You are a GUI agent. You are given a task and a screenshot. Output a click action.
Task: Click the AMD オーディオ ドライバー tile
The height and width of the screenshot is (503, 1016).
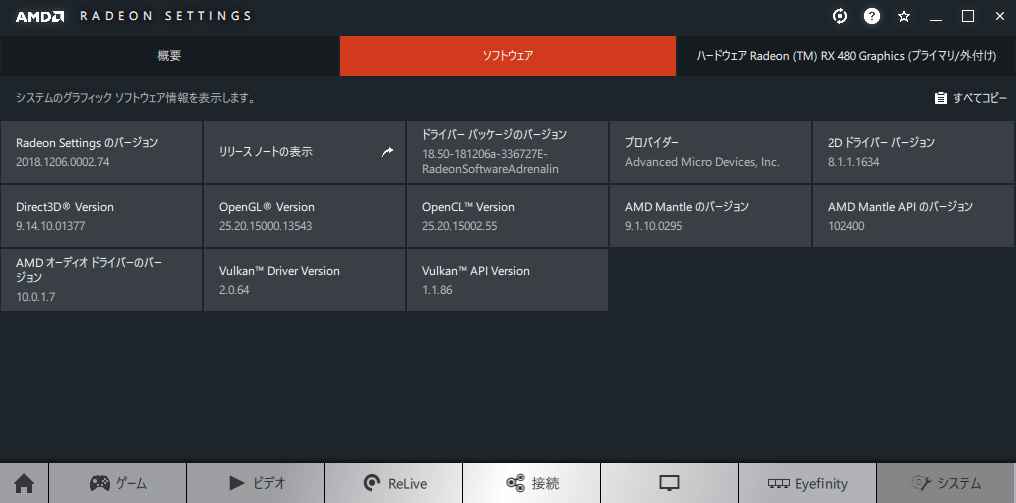pos(101,280)
